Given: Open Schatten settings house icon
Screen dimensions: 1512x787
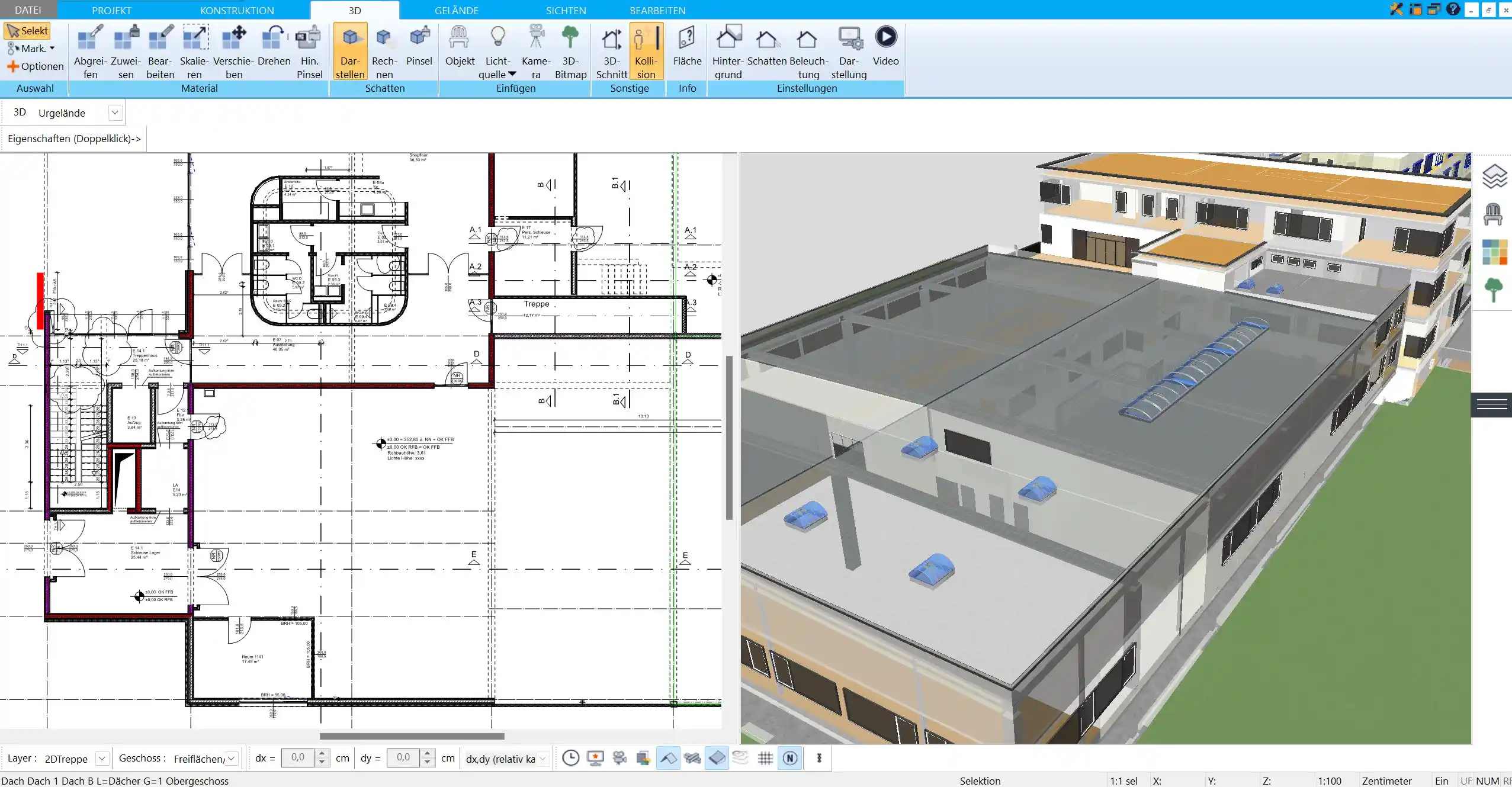Looking at the screenshot, I should pyautogui.click(x=767, y=46).
